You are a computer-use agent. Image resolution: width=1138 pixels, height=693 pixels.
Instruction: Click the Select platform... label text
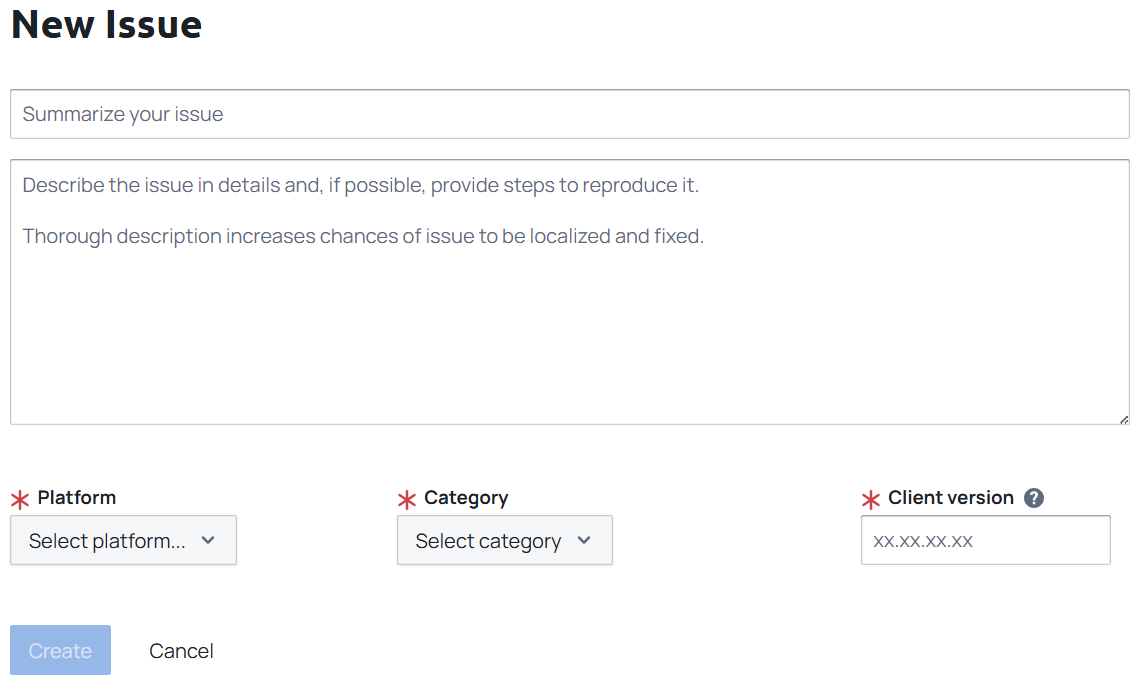[x=107, y=541]
